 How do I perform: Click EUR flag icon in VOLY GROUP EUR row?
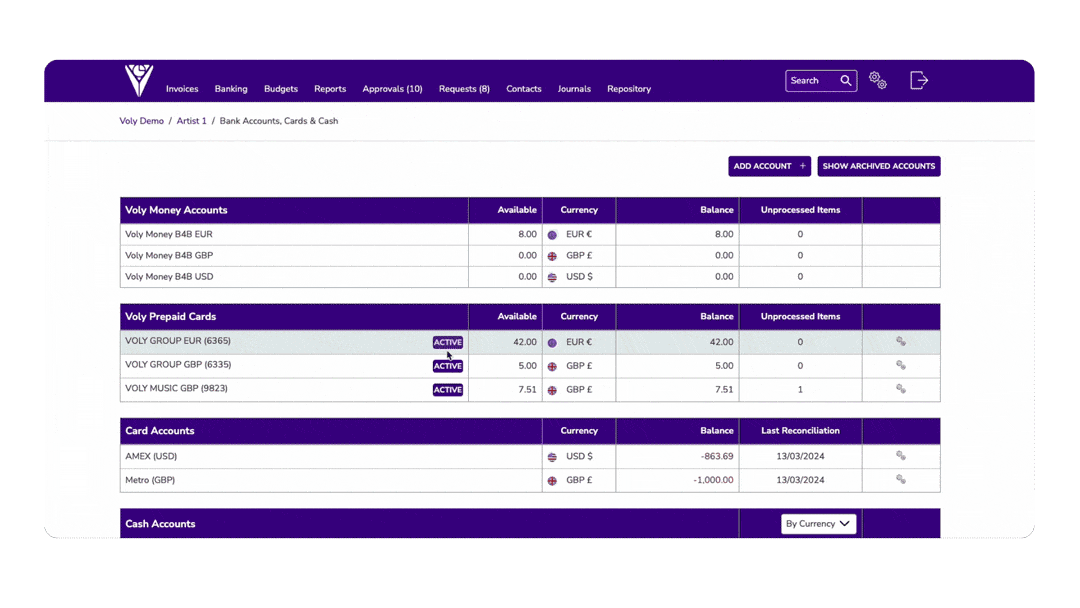(552, 343)
